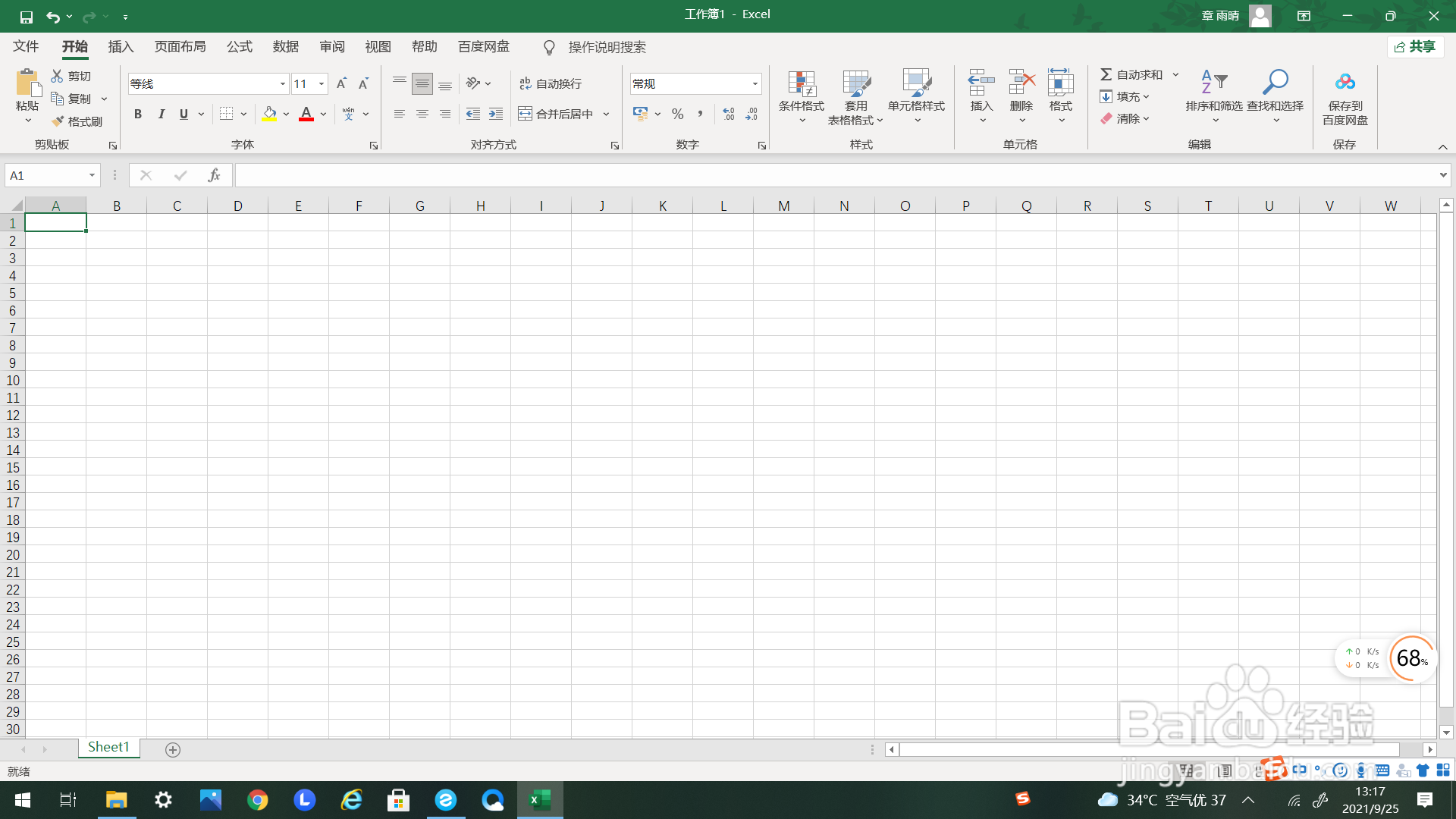Click the Percent Style icon
This screenshot has height=819, width=1456.
pos(678,115)
